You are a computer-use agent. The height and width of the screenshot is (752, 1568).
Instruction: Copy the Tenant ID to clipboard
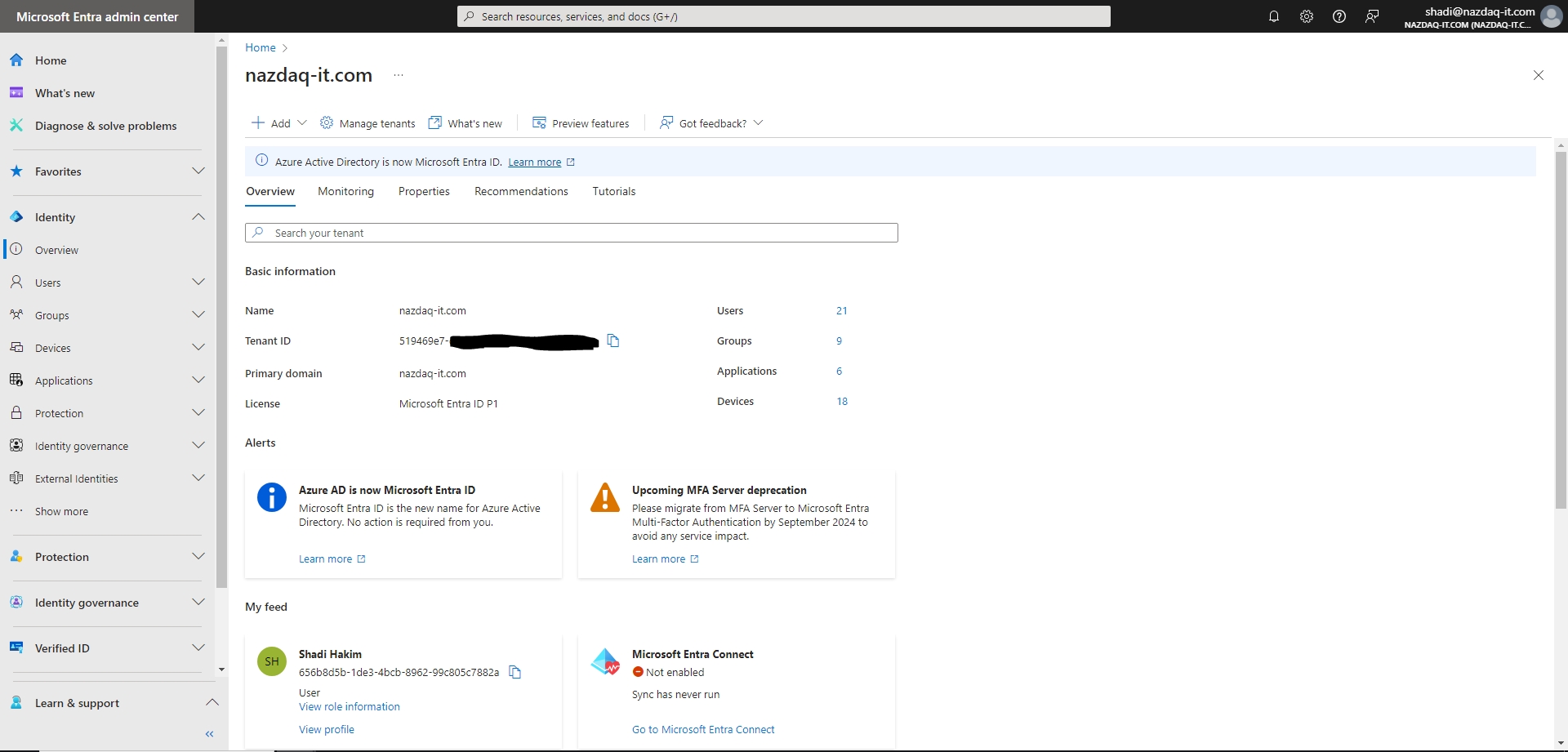pyautogui.click(x=613, y=340)
